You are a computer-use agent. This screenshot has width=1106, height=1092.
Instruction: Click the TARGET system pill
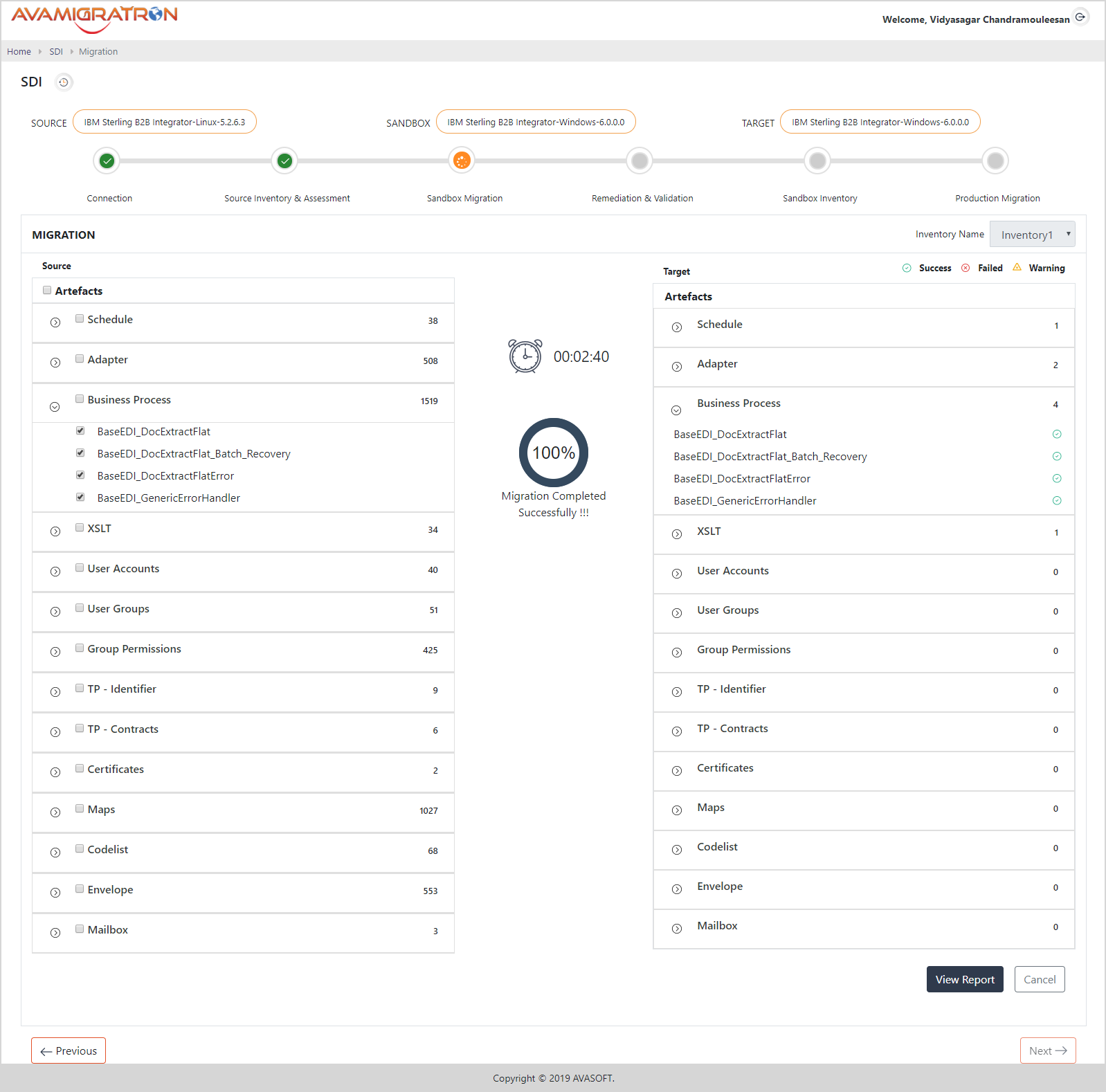click(x=880, y=122)
